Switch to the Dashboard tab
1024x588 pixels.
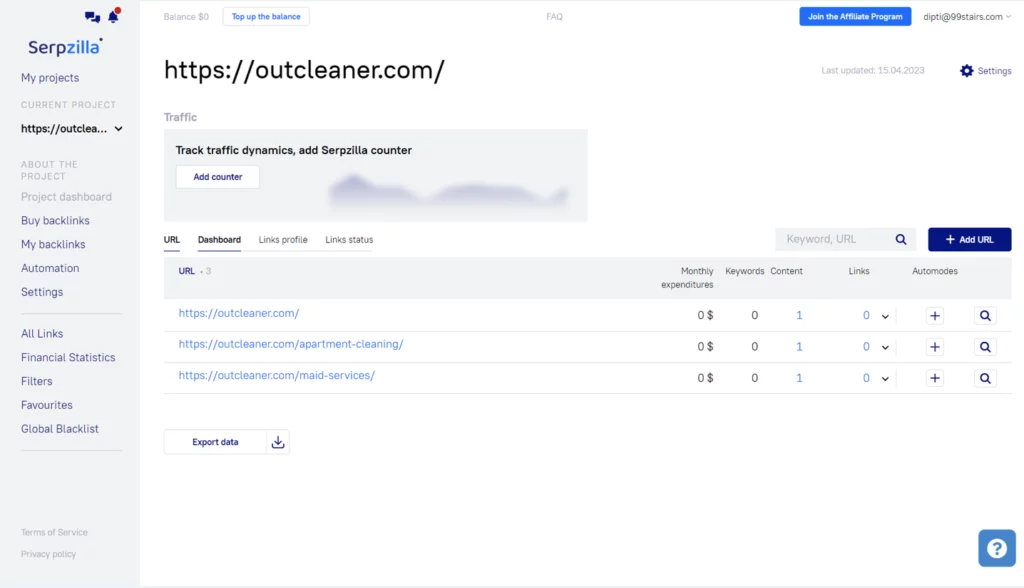[x=219, y=240]
